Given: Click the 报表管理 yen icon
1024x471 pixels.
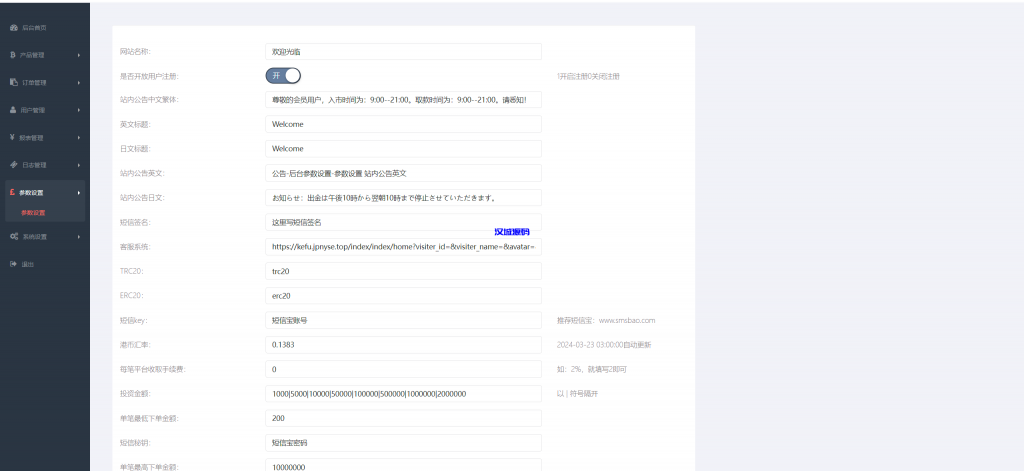Looking at the screenshot, I should 12,137.
